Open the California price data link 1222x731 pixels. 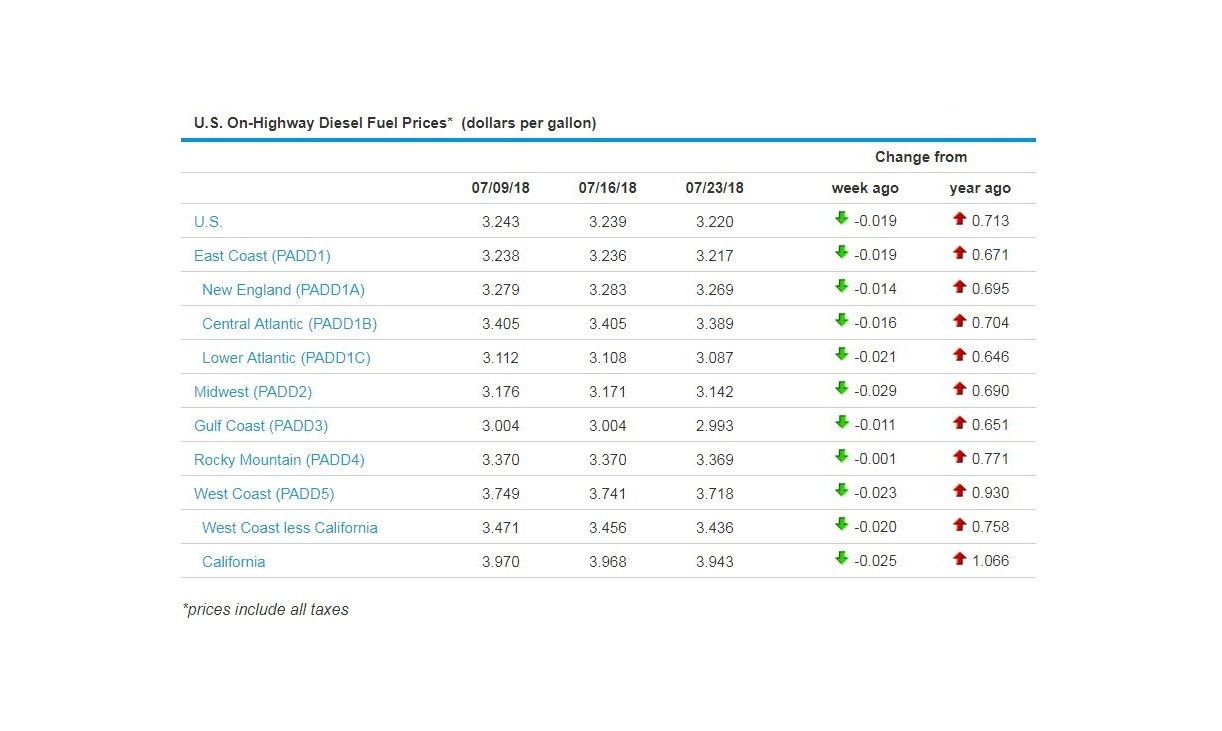point(233,561)
